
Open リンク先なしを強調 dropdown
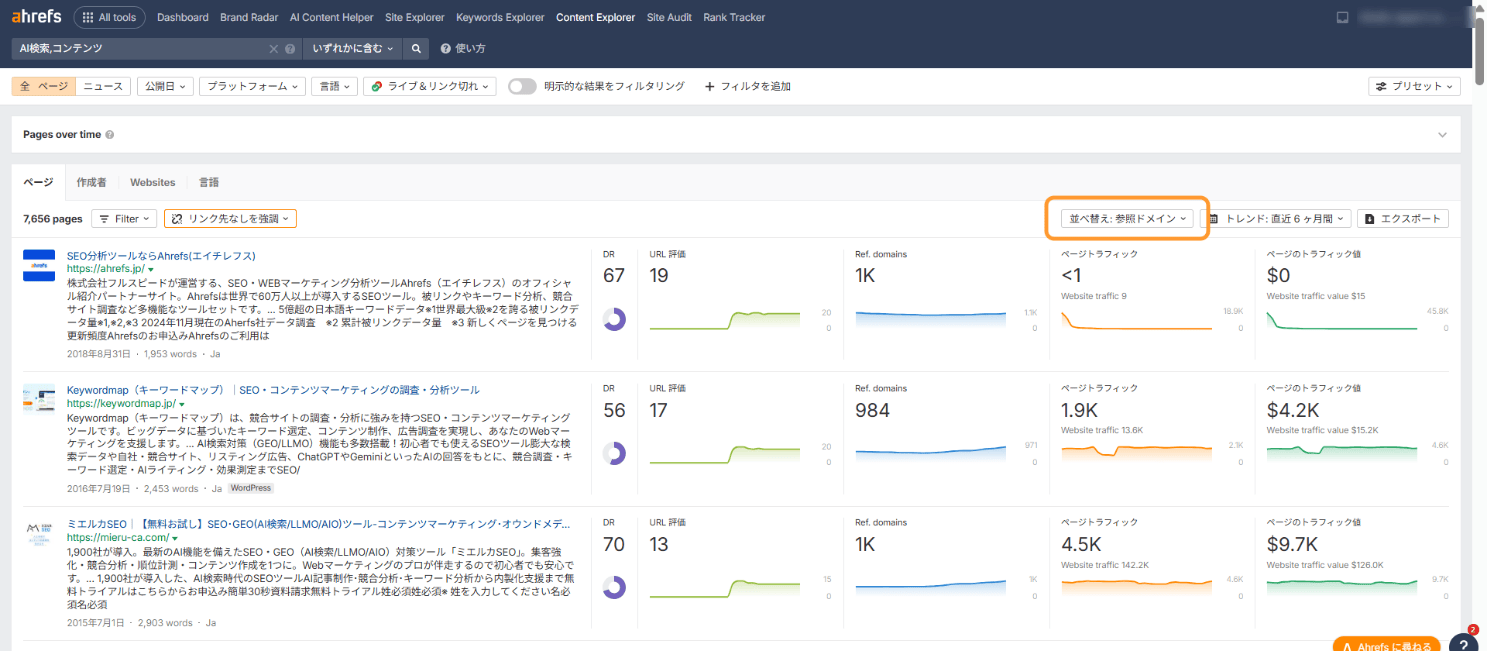tap(230, 218)
